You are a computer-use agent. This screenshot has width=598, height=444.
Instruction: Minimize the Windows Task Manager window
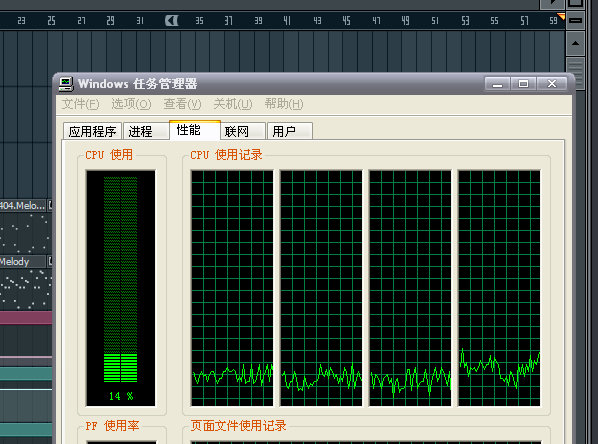(497, 84)
